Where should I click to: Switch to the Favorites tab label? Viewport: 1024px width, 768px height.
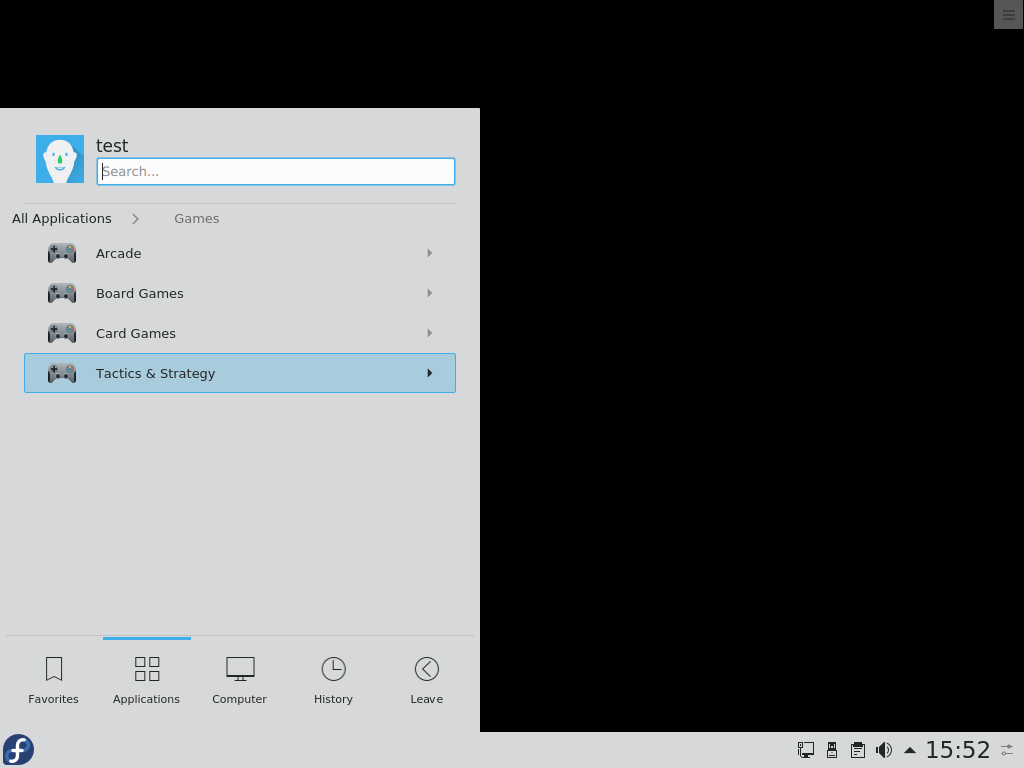54,699
